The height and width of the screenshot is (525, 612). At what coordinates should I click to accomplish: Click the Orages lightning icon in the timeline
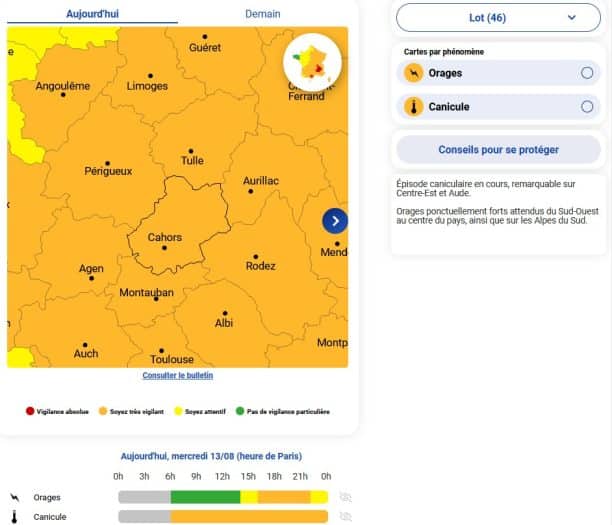[x=14, y=497]
